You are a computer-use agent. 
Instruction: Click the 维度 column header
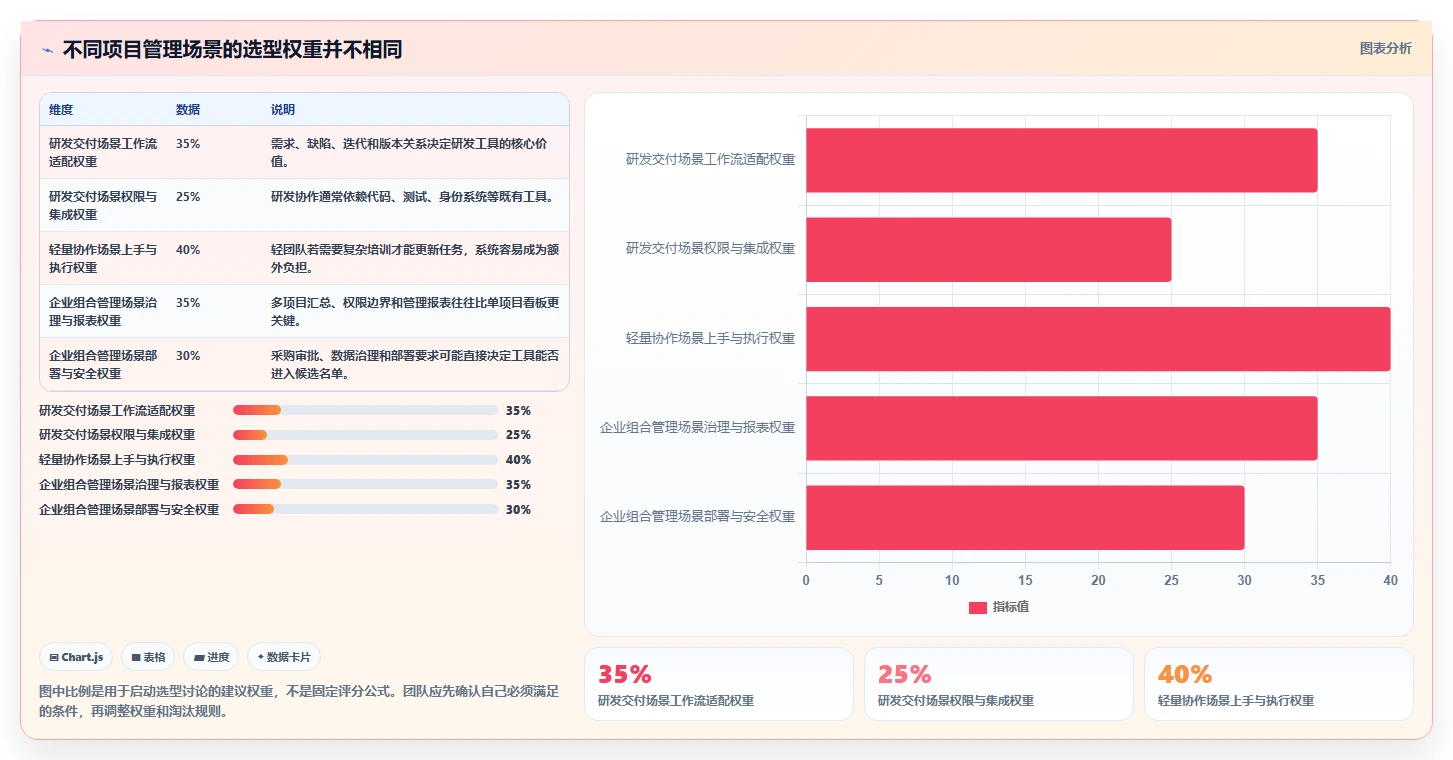point(61,110)
